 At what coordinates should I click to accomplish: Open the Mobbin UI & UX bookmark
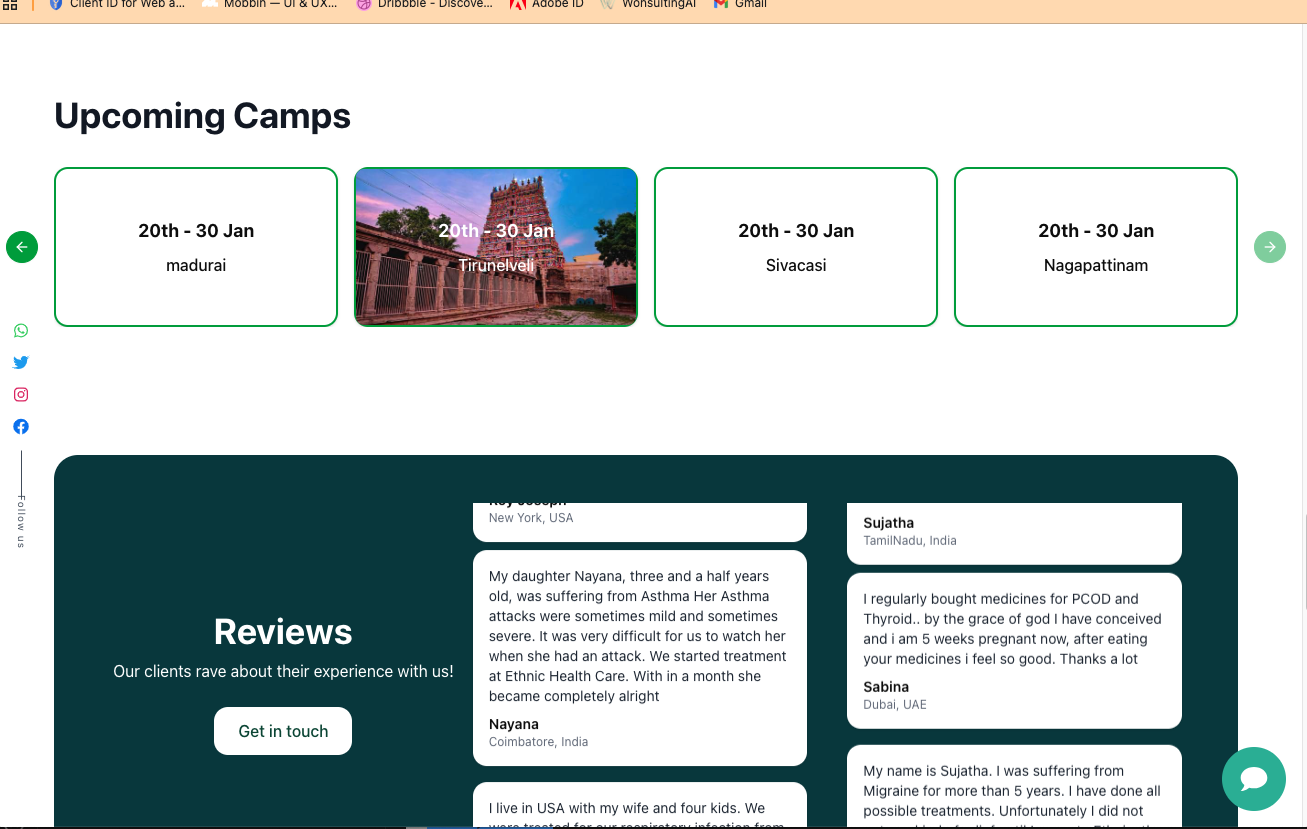click(270, 6)
